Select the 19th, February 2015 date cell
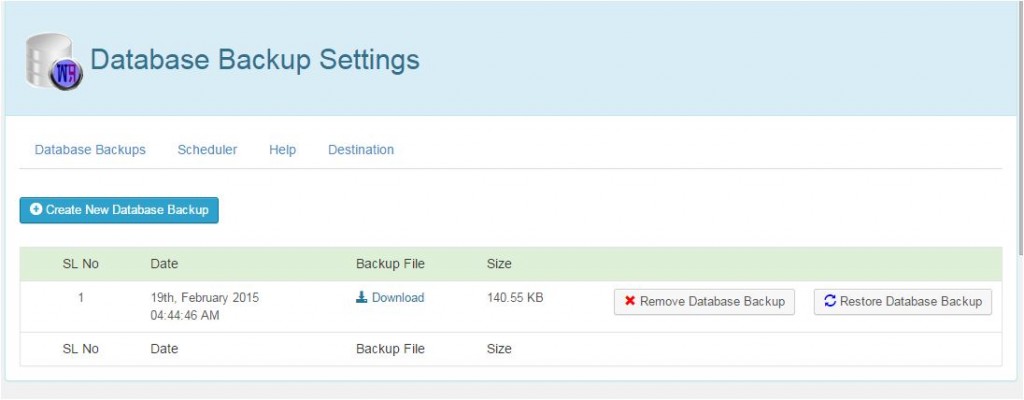This screenshot has width=1024, height=400. [206, 298]
